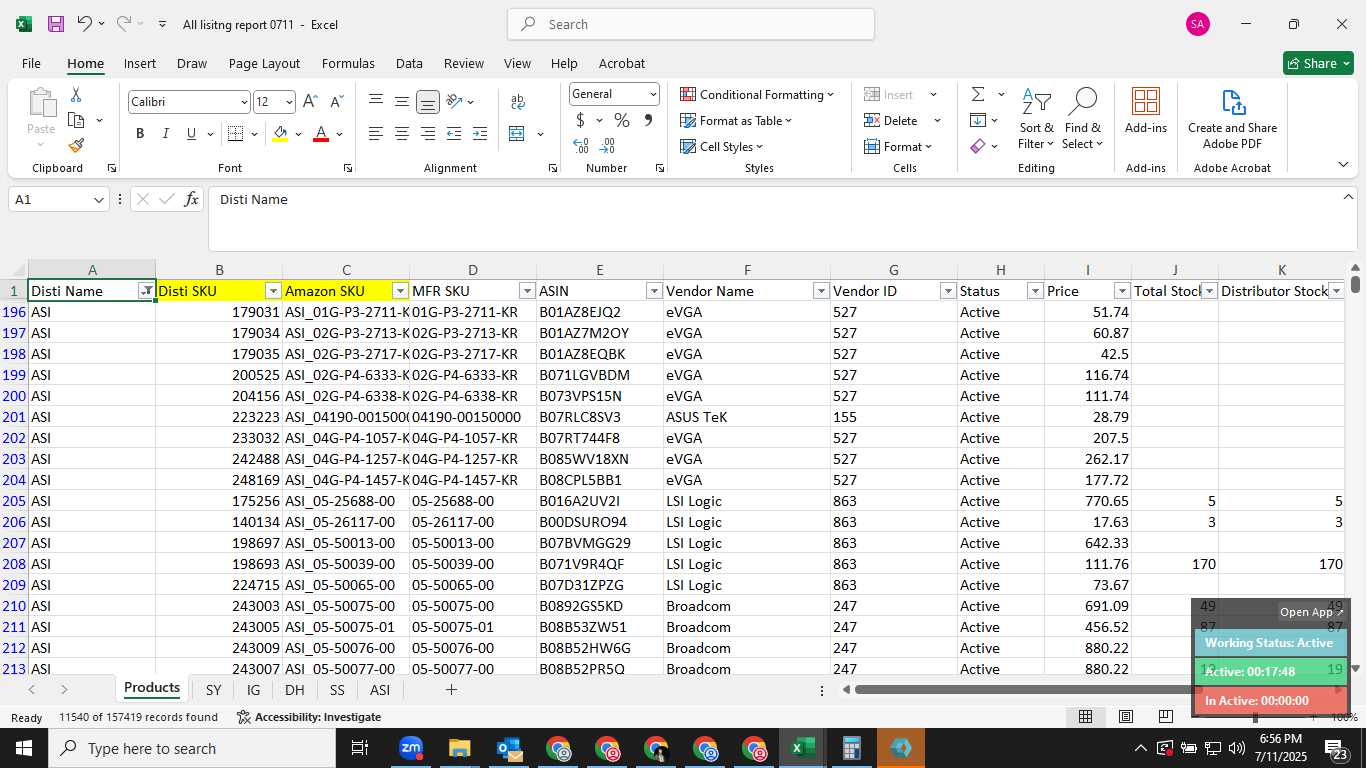
Task: Open Outlook from the taskbar
Action: (x=509, y=748)
